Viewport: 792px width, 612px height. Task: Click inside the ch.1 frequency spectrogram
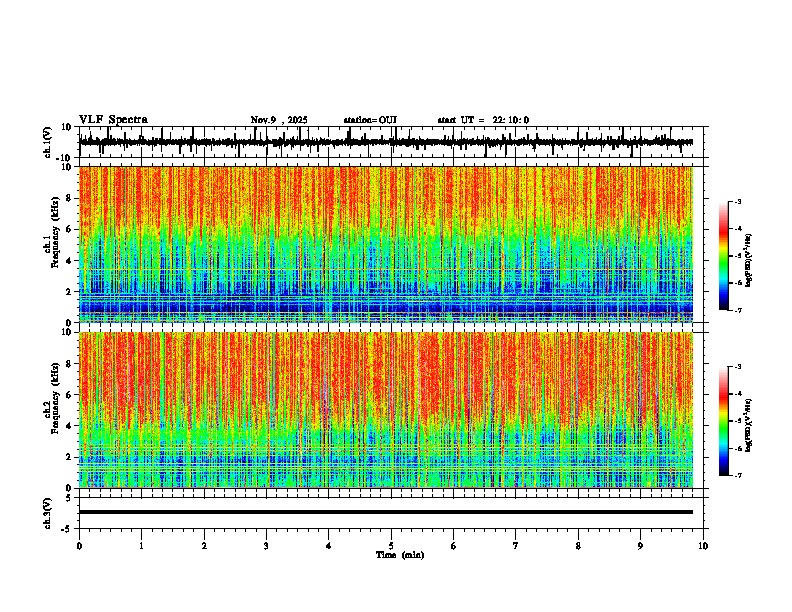click(x=386, y=244)
